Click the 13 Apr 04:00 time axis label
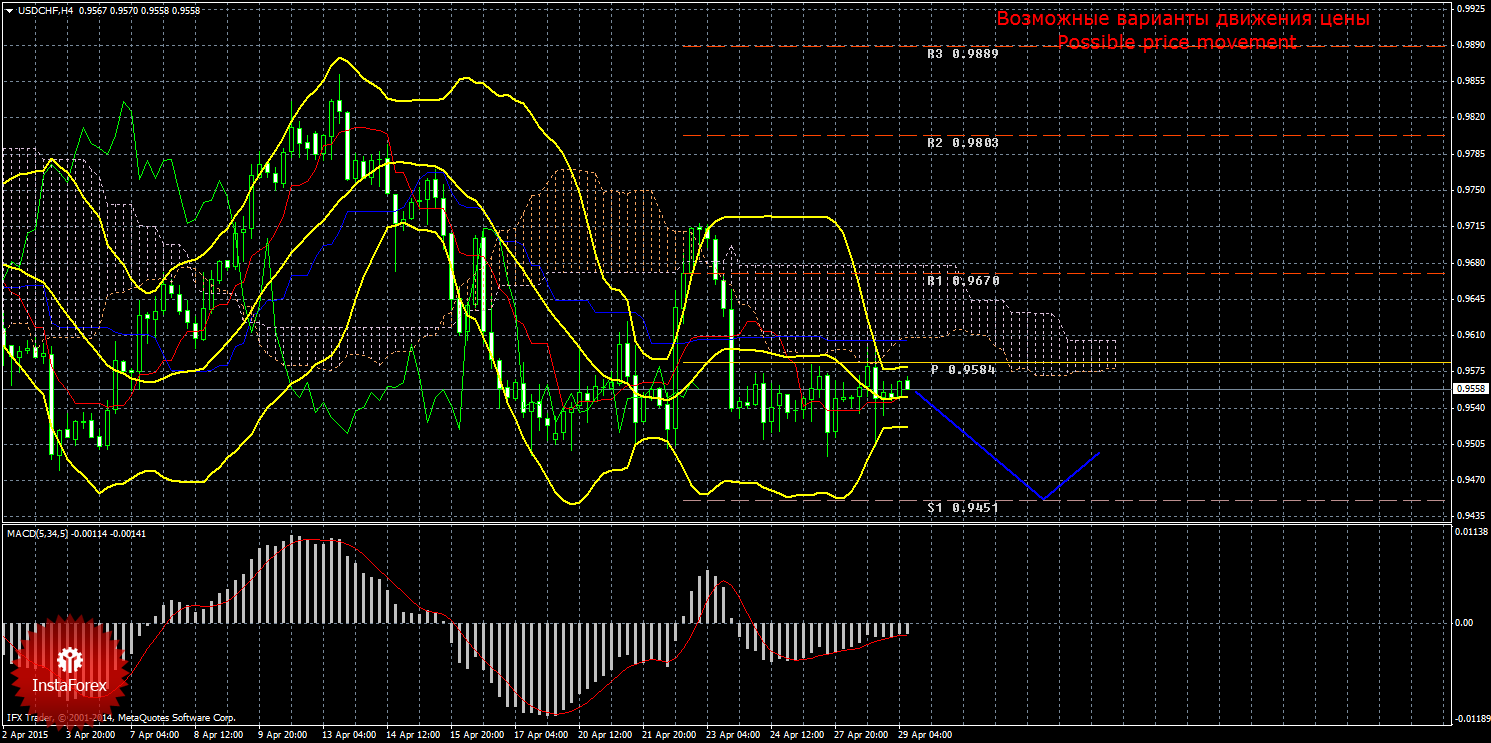The height and width of the screenshot is (743, 1491). click(350, 734)
